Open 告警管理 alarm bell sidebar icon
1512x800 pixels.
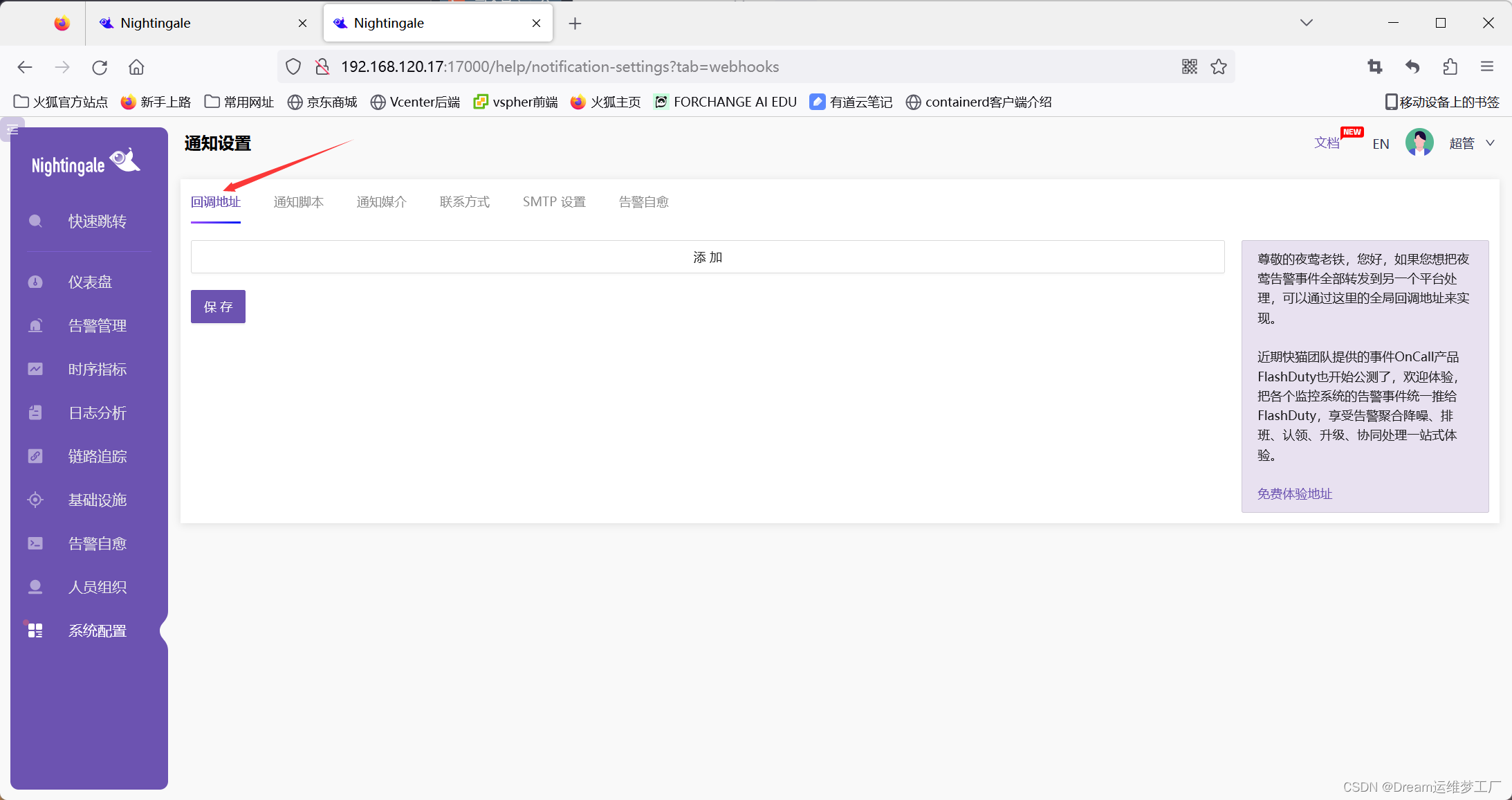point(35,325)
